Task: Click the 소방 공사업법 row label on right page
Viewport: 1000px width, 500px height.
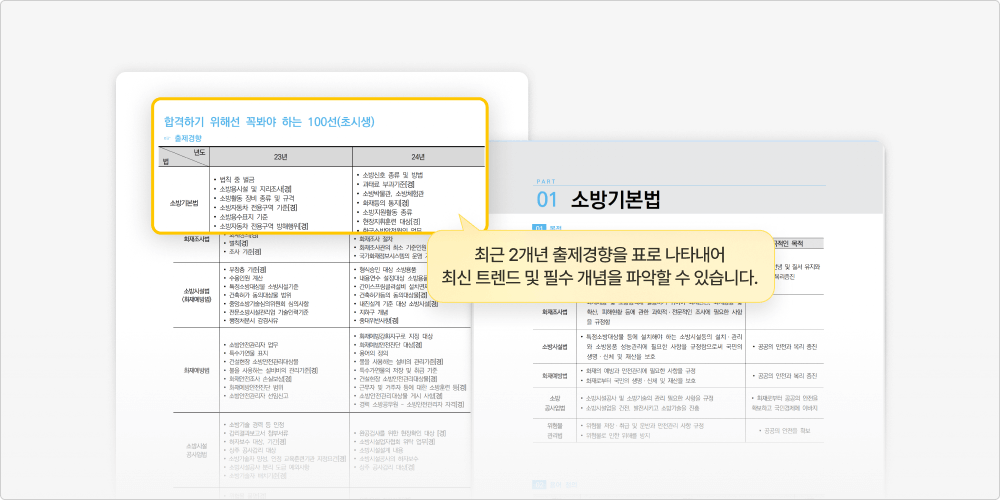Action: [x=555, y=402]
